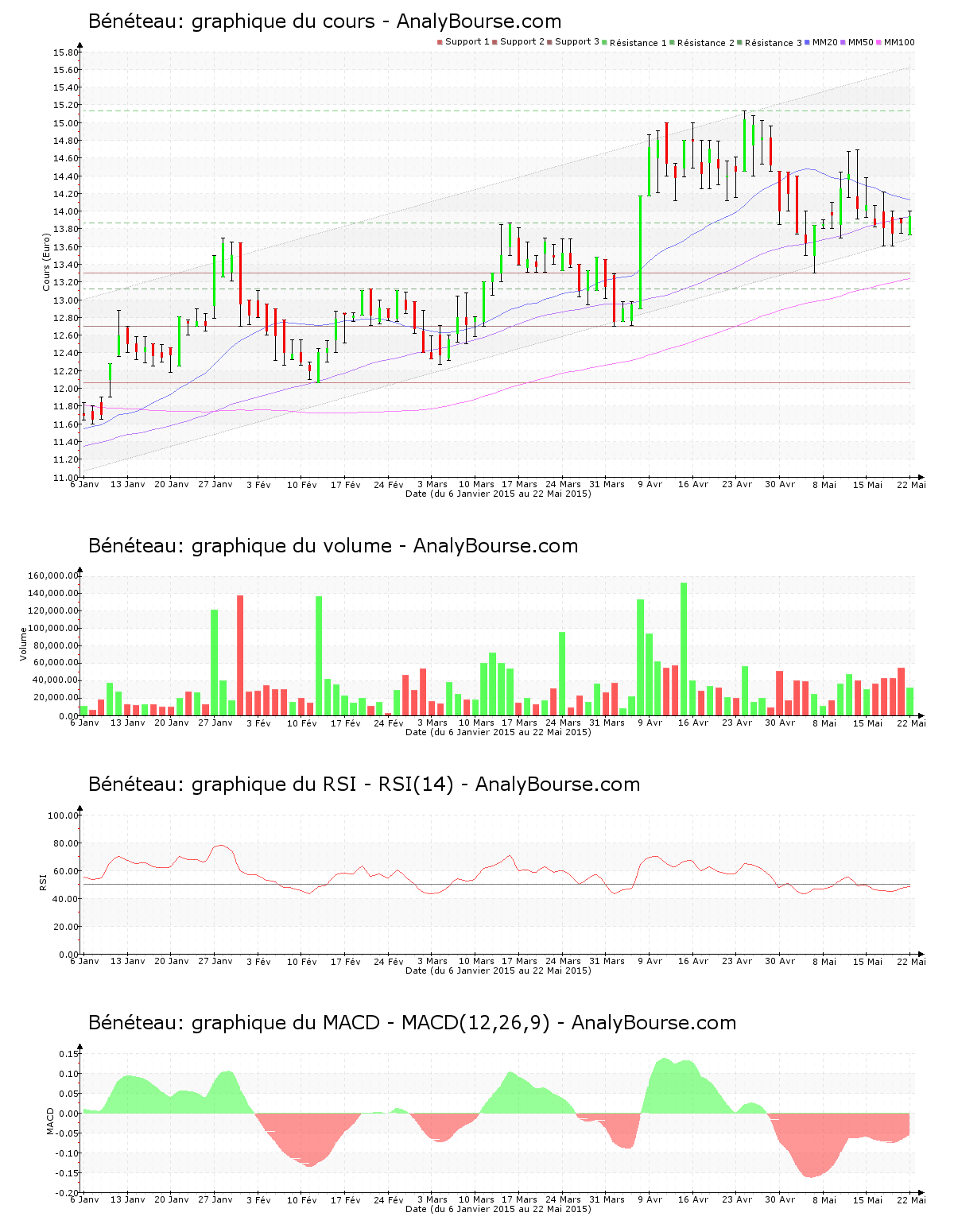The width and height of the screenshot is (954, 1232).
Task: Select the 'Résistance 1' legend label
Action: (x=638, y=43)
